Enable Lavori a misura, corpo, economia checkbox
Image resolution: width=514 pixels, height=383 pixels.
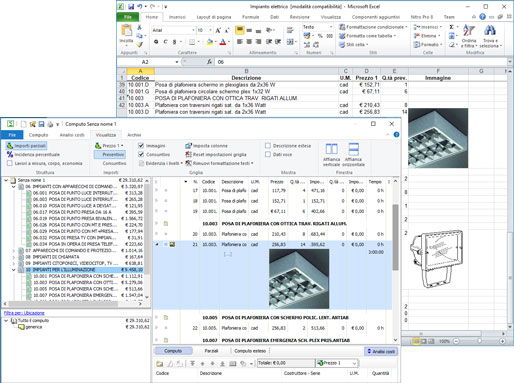tap(10, 163)
